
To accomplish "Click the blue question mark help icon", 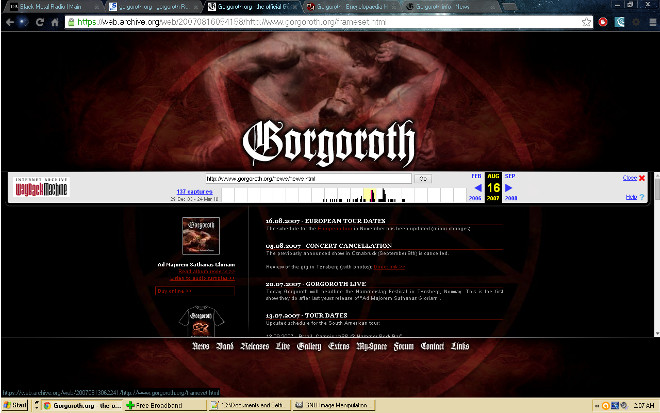I will click(642, 197).
